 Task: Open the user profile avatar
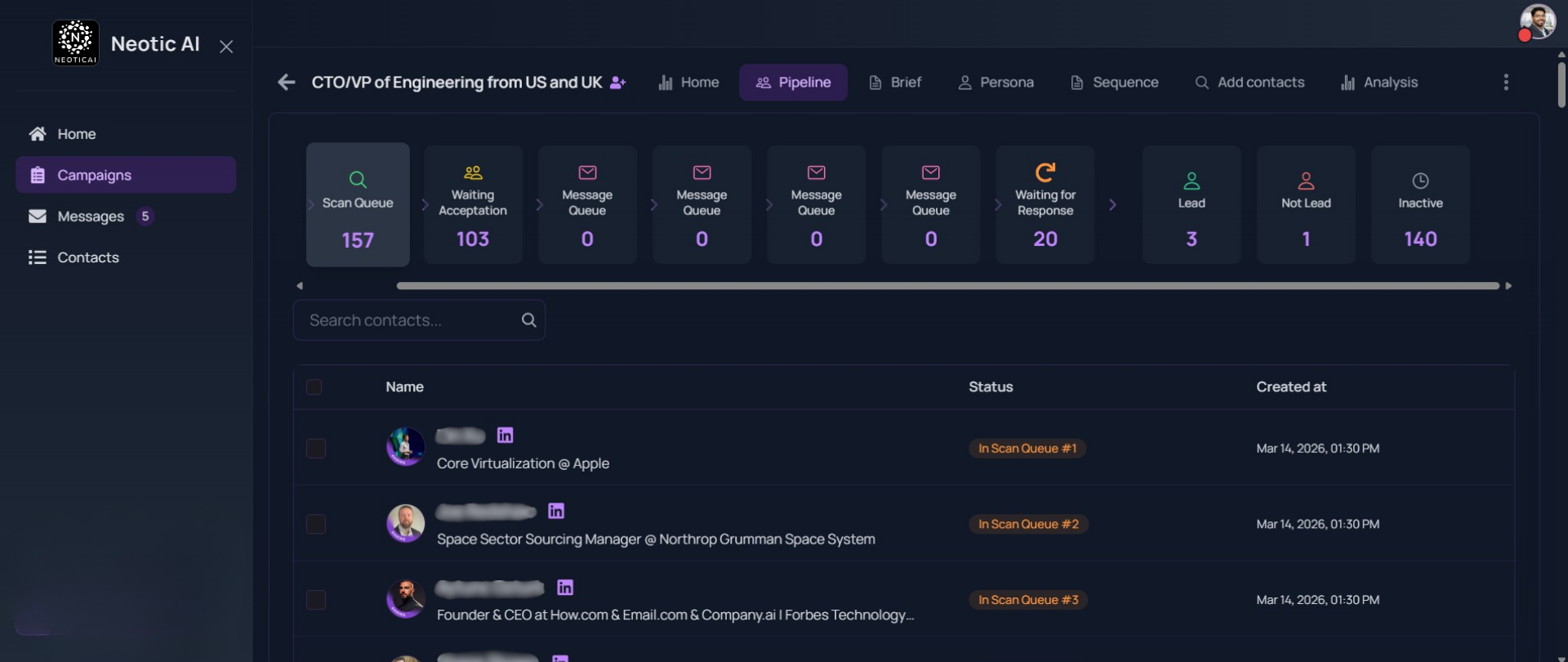(x=1538, y=22)
